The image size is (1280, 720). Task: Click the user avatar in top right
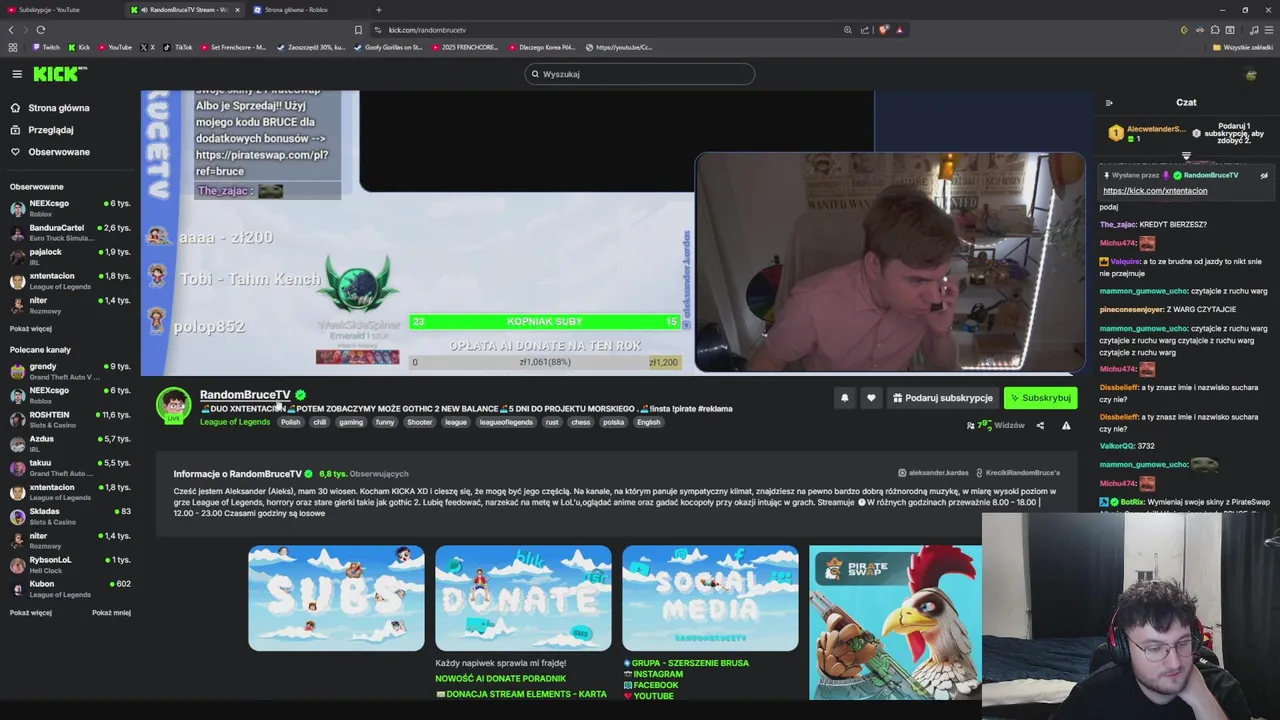pyautogui.click(x=1250, y=74)
